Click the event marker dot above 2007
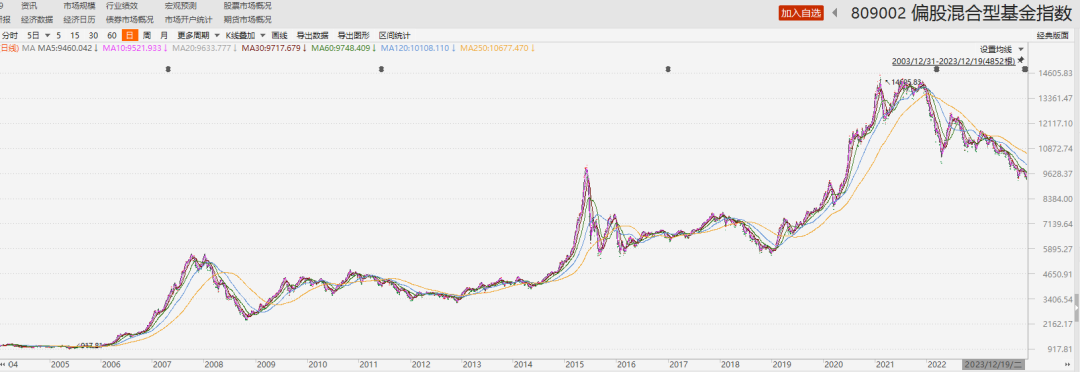The width and height of the screenshot is (1080, 372). click(x=168, y=69)
